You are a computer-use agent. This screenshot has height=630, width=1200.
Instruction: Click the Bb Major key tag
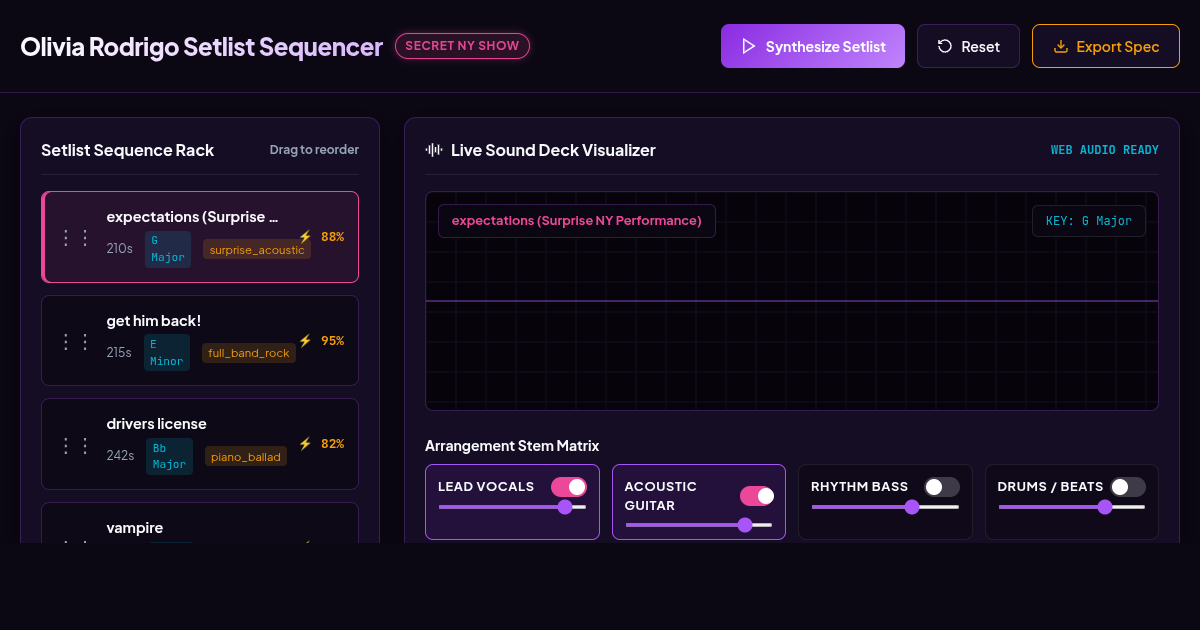[x=169, y=456]
